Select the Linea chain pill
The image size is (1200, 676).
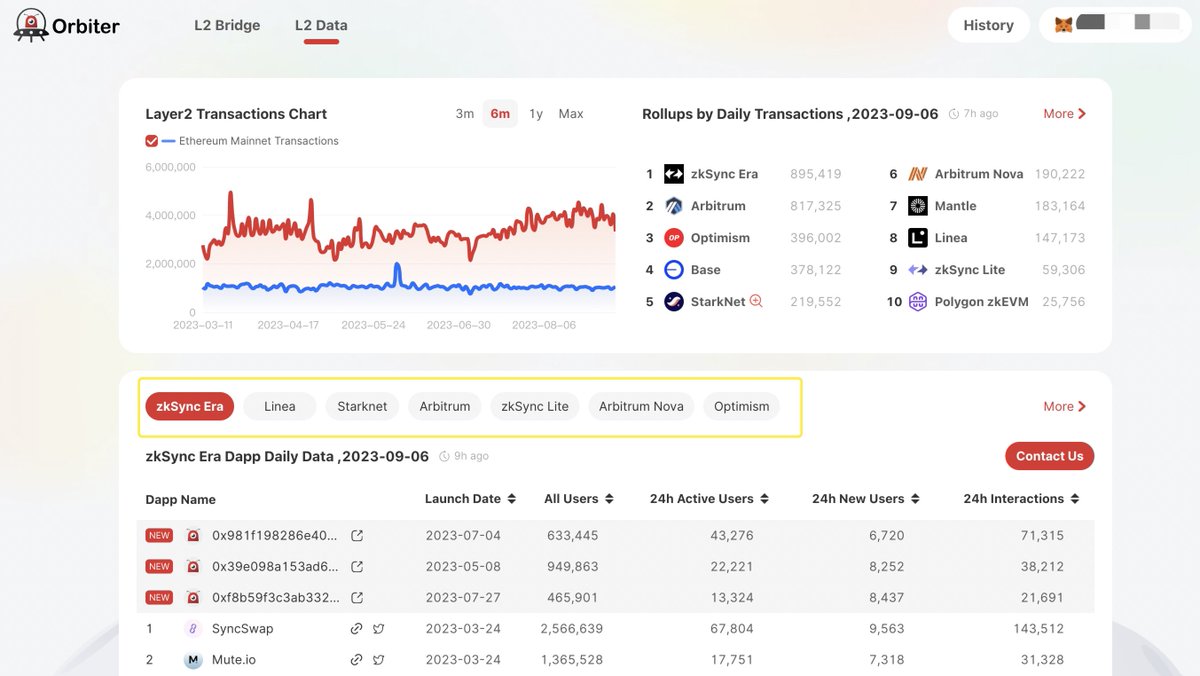point(280,406)
